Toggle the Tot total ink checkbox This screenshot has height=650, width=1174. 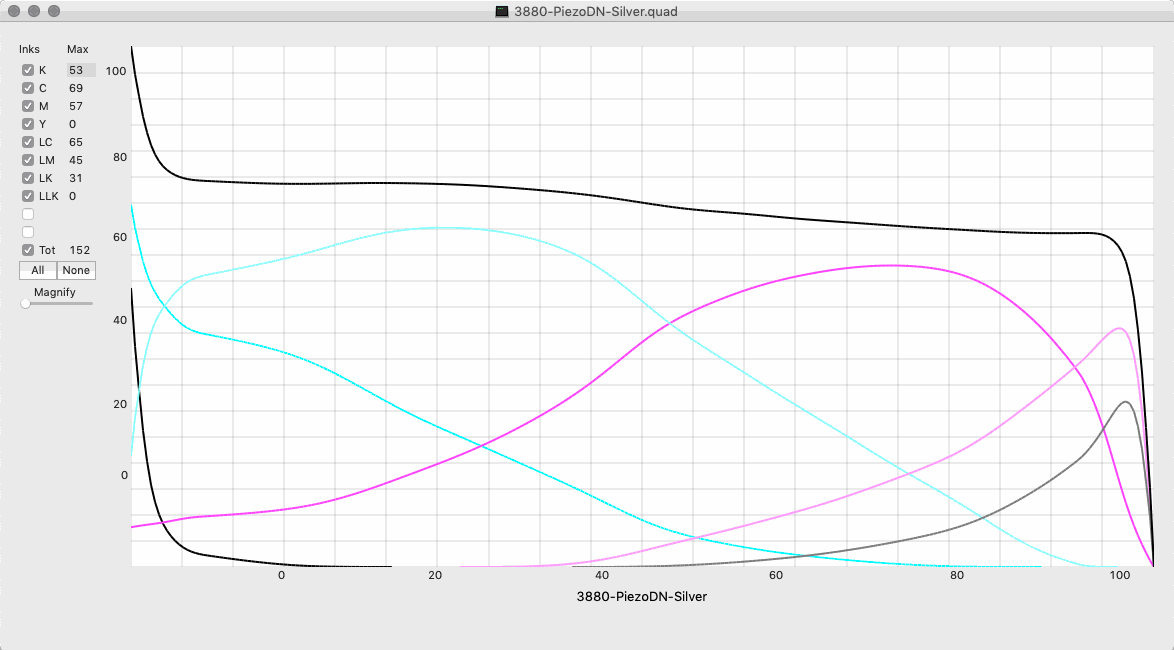[x=28, y=249]
